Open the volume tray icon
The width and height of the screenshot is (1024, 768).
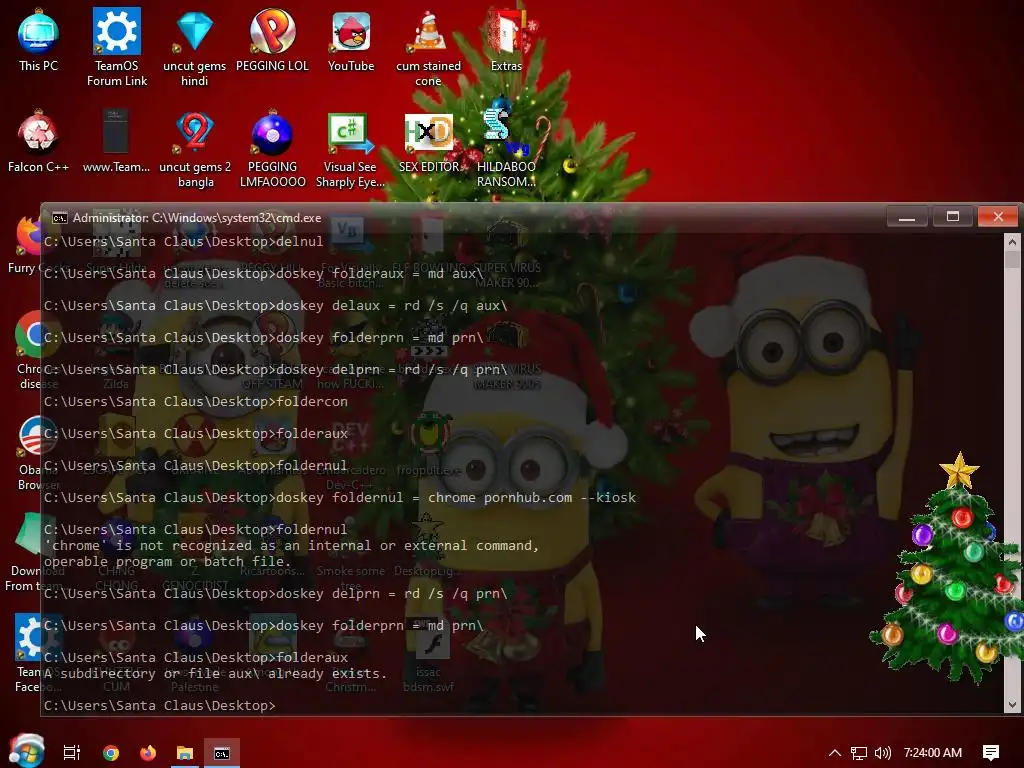point(882,753)
